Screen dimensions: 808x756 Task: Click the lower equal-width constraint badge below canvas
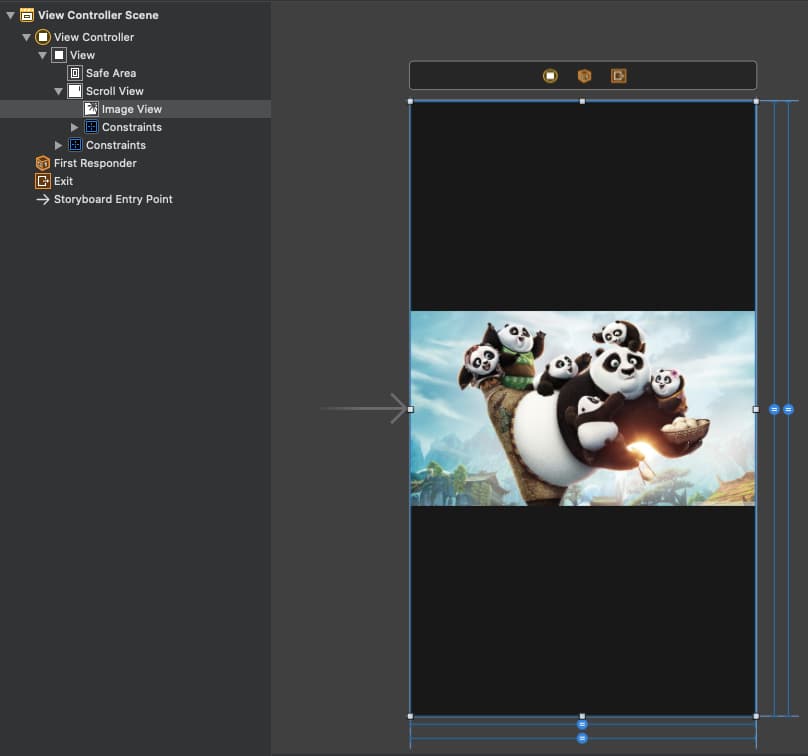coord(582,738)
